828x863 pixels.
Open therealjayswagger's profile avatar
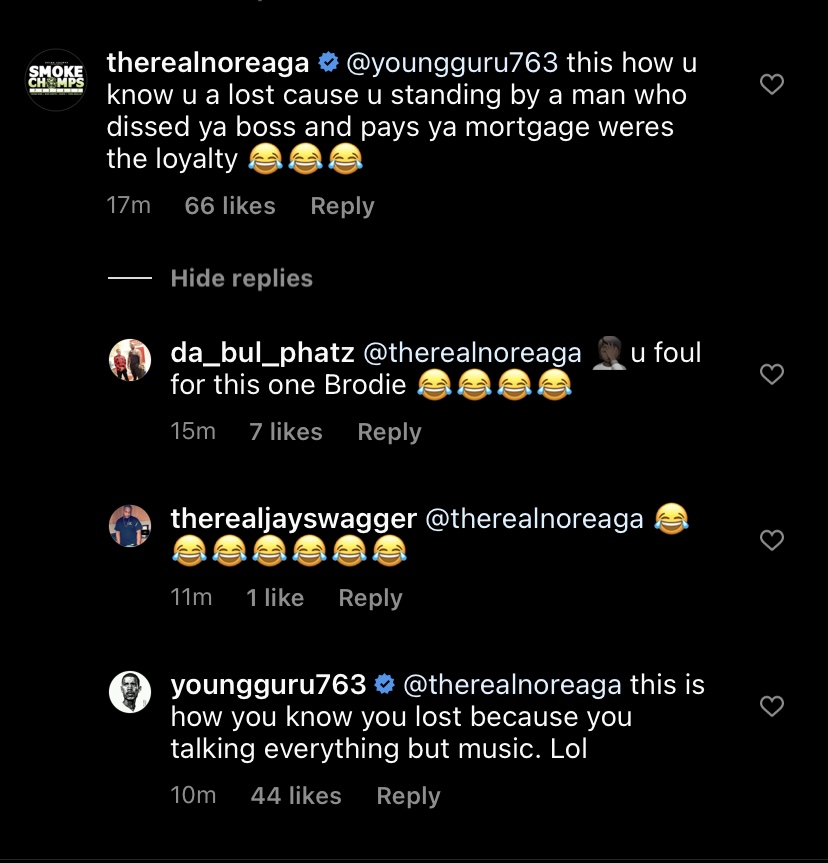click(x=130, y=526)
